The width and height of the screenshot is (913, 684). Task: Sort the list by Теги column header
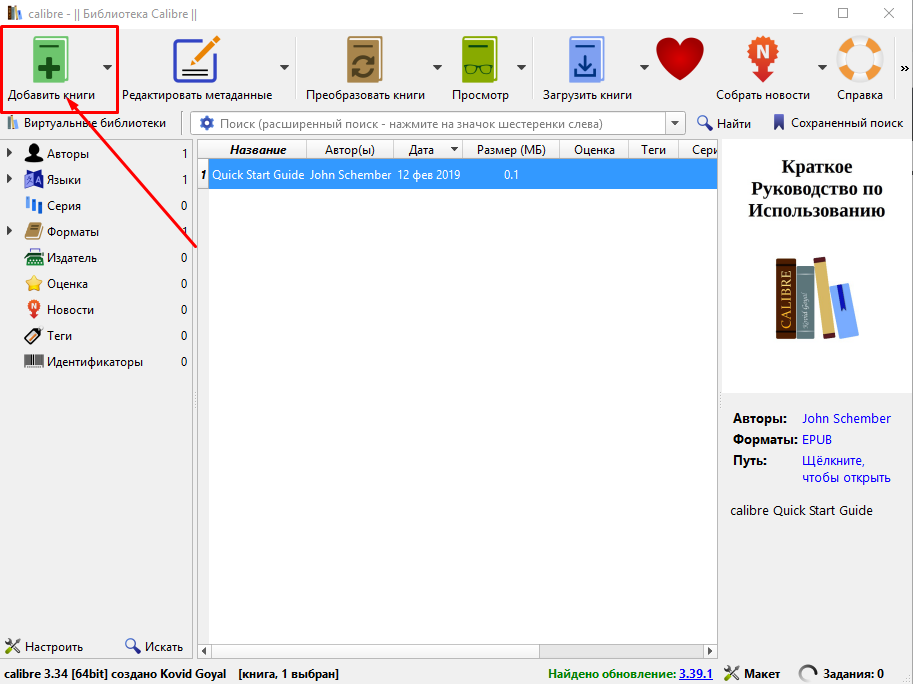[x=653, y=150]
